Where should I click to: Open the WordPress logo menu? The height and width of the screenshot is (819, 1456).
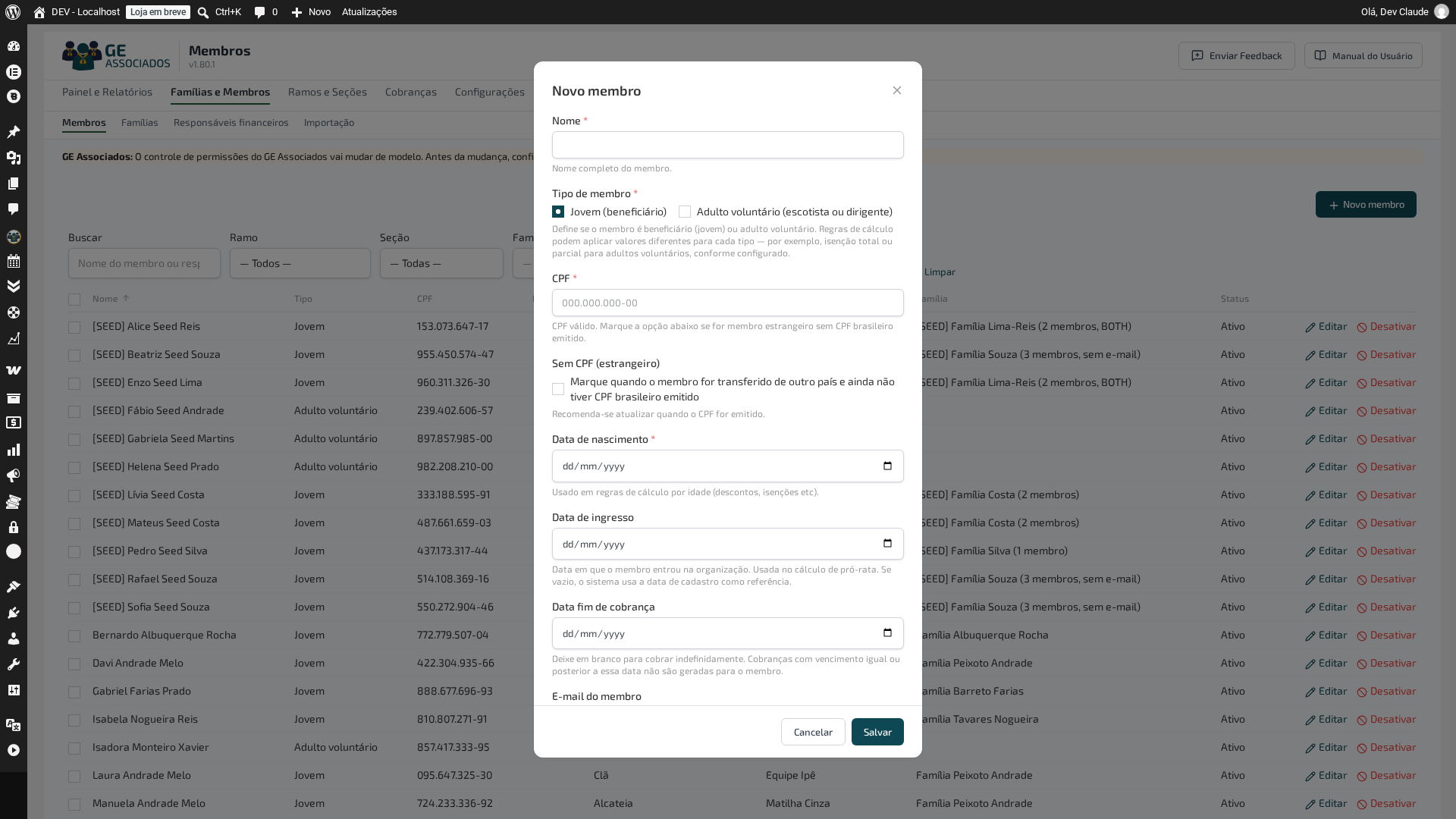13,12
